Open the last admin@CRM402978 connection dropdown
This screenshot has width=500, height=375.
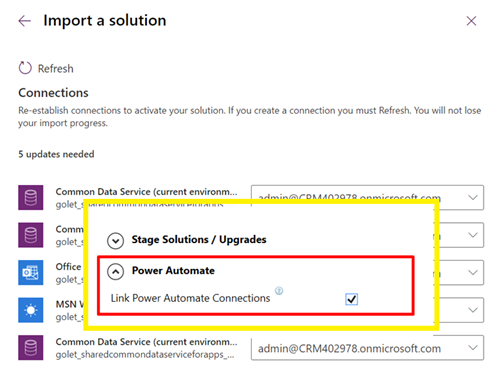(x=367, y=348)
